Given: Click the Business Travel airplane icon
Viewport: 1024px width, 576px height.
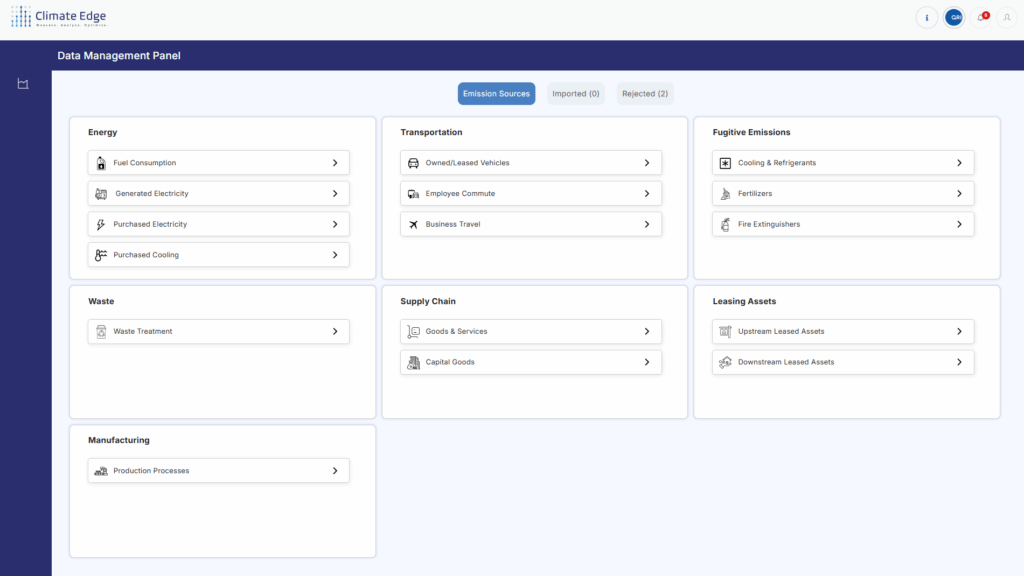Looking at the screenshot, I should (x=413, y=224).
